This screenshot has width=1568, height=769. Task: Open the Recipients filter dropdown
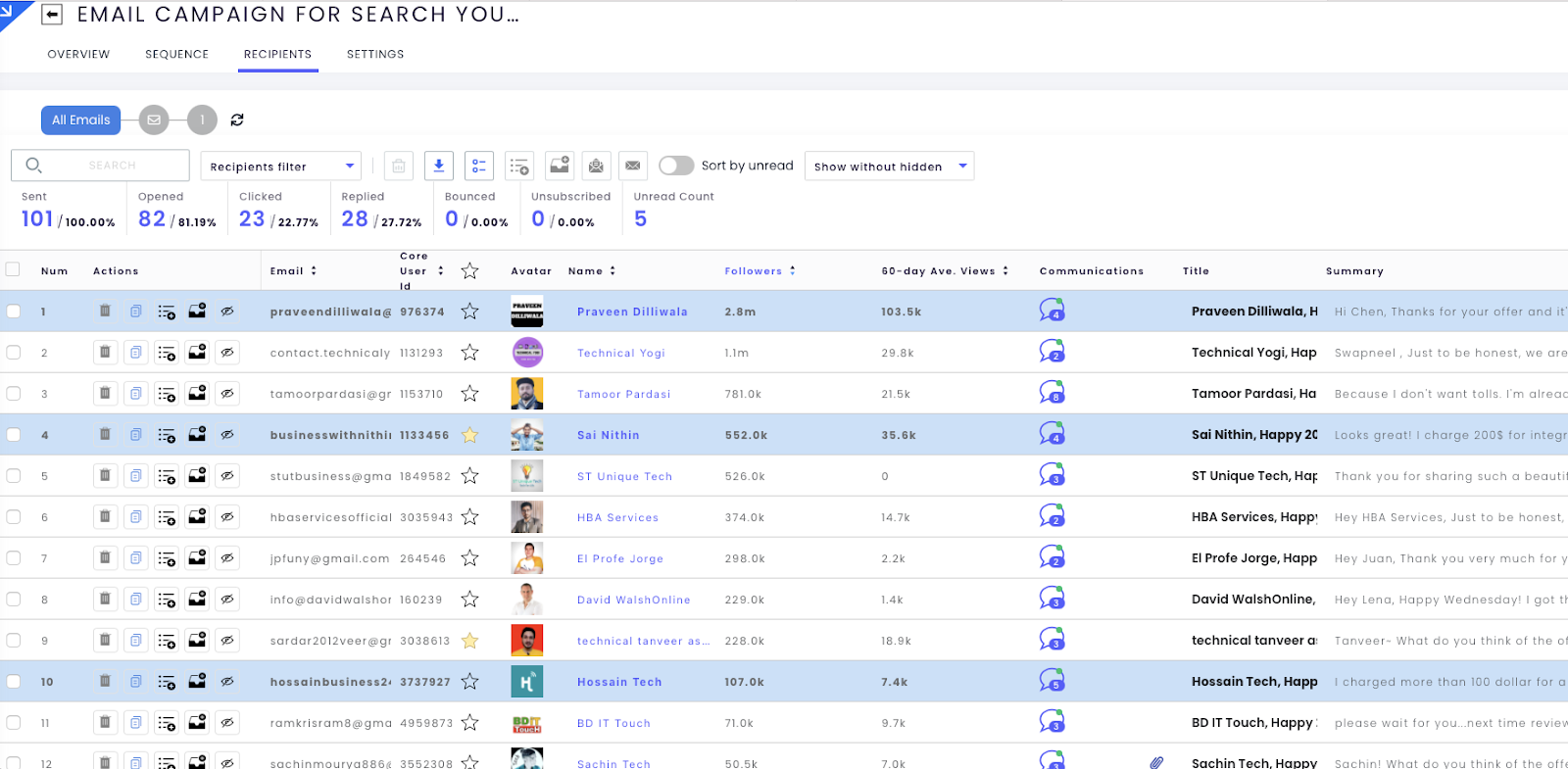[280, 167]
